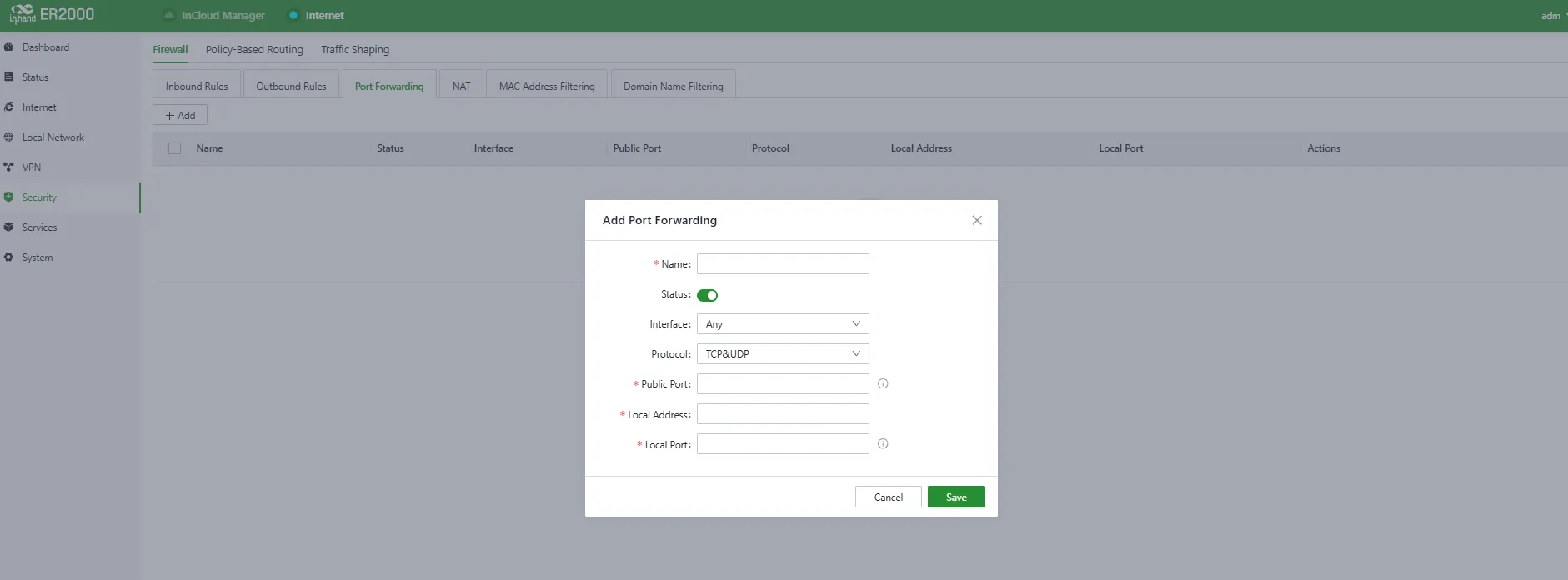Open the adm user menu
The width and height of the screenshot is (1568, 580).
tap(1553, 16)
